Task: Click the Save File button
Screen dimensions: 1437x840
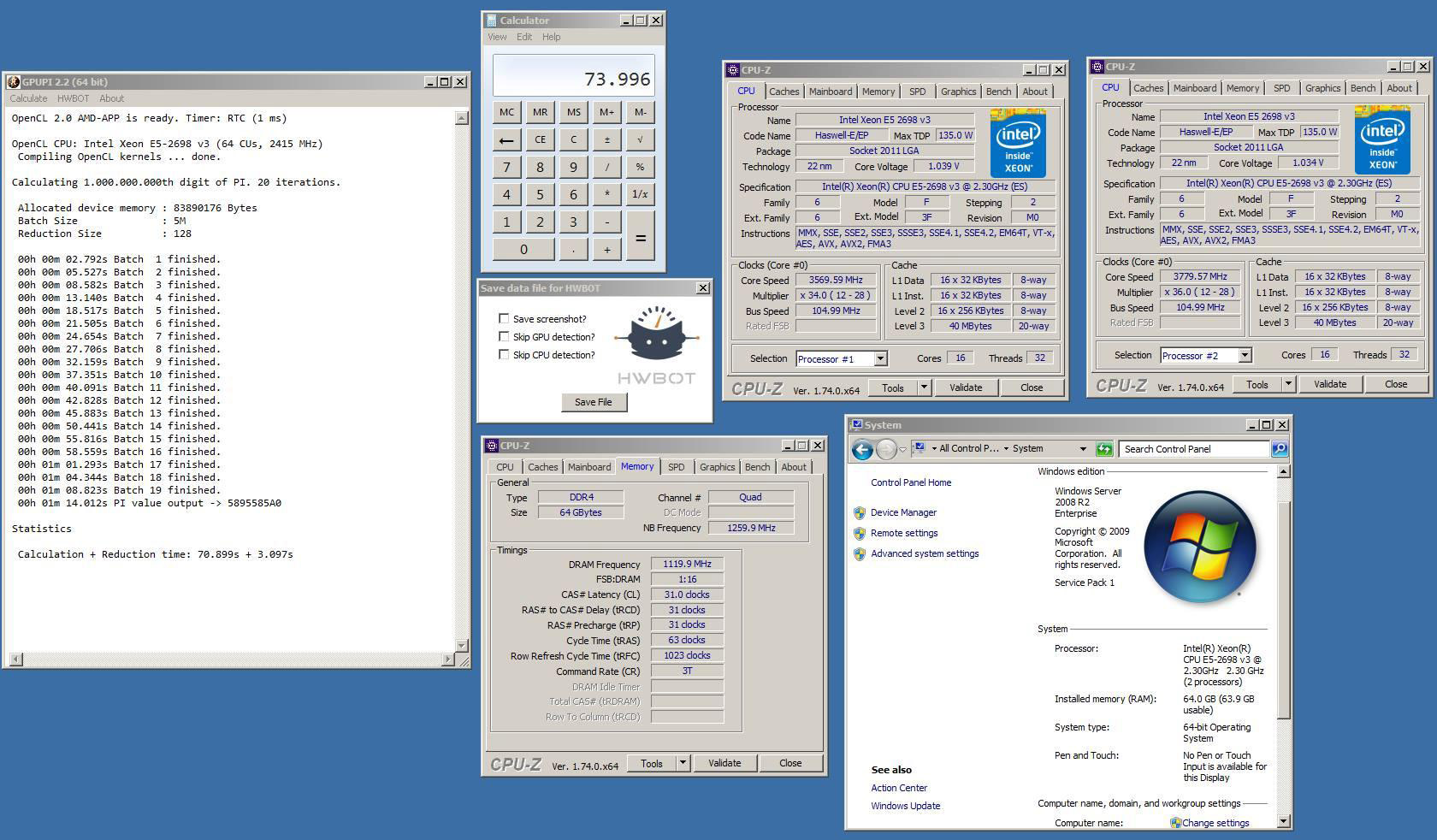Action: (x=593, y=402)
